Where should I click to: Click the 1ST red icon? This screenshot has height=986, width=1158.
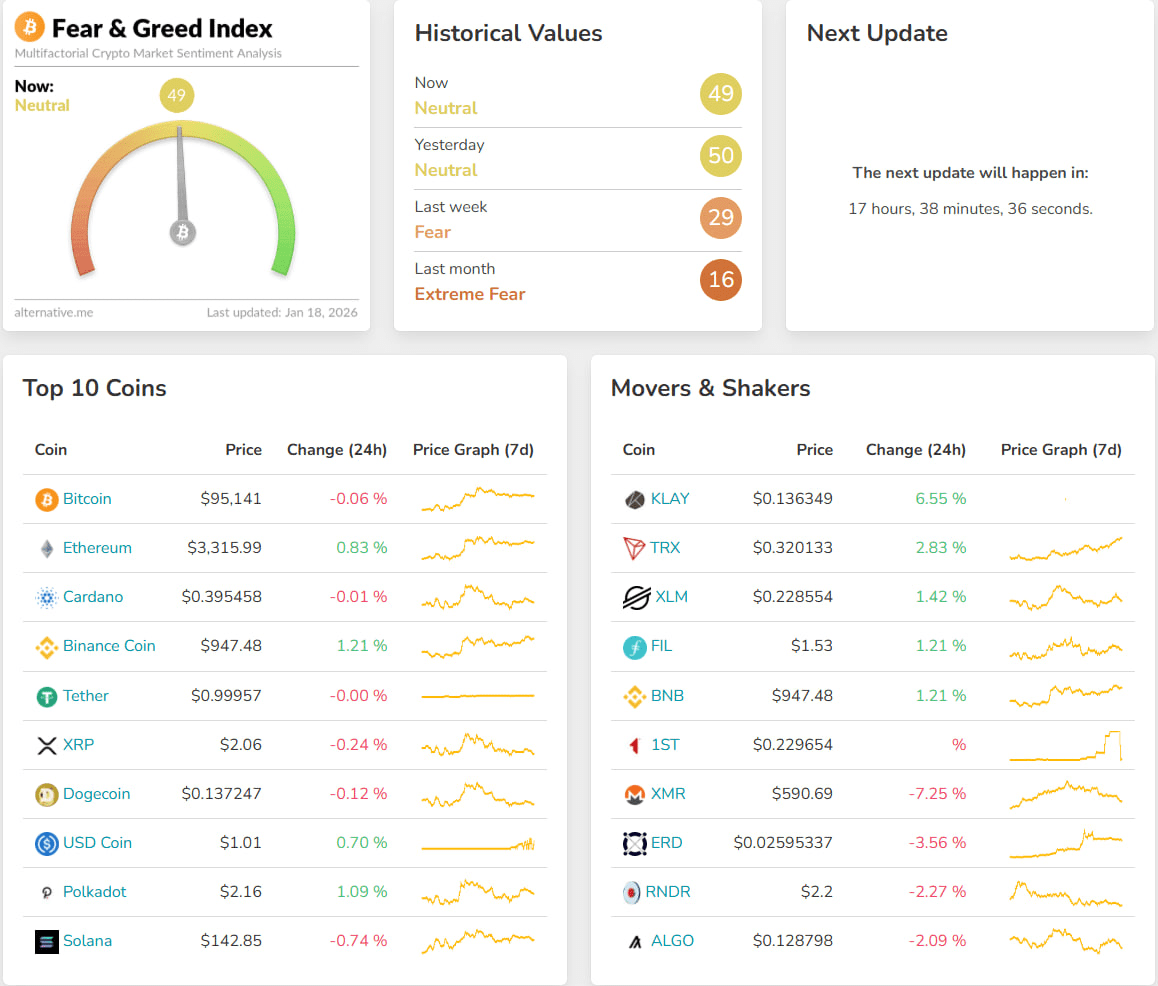click(634, 745)
